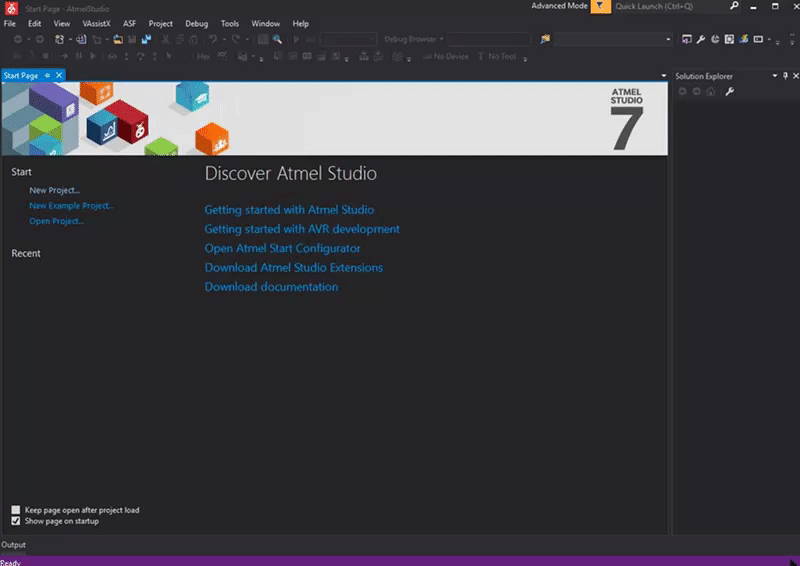Viewport: 800px width, 566px height.
Task: Click the Find in Files magnifier icon
Action: click(x=277, y=39)
